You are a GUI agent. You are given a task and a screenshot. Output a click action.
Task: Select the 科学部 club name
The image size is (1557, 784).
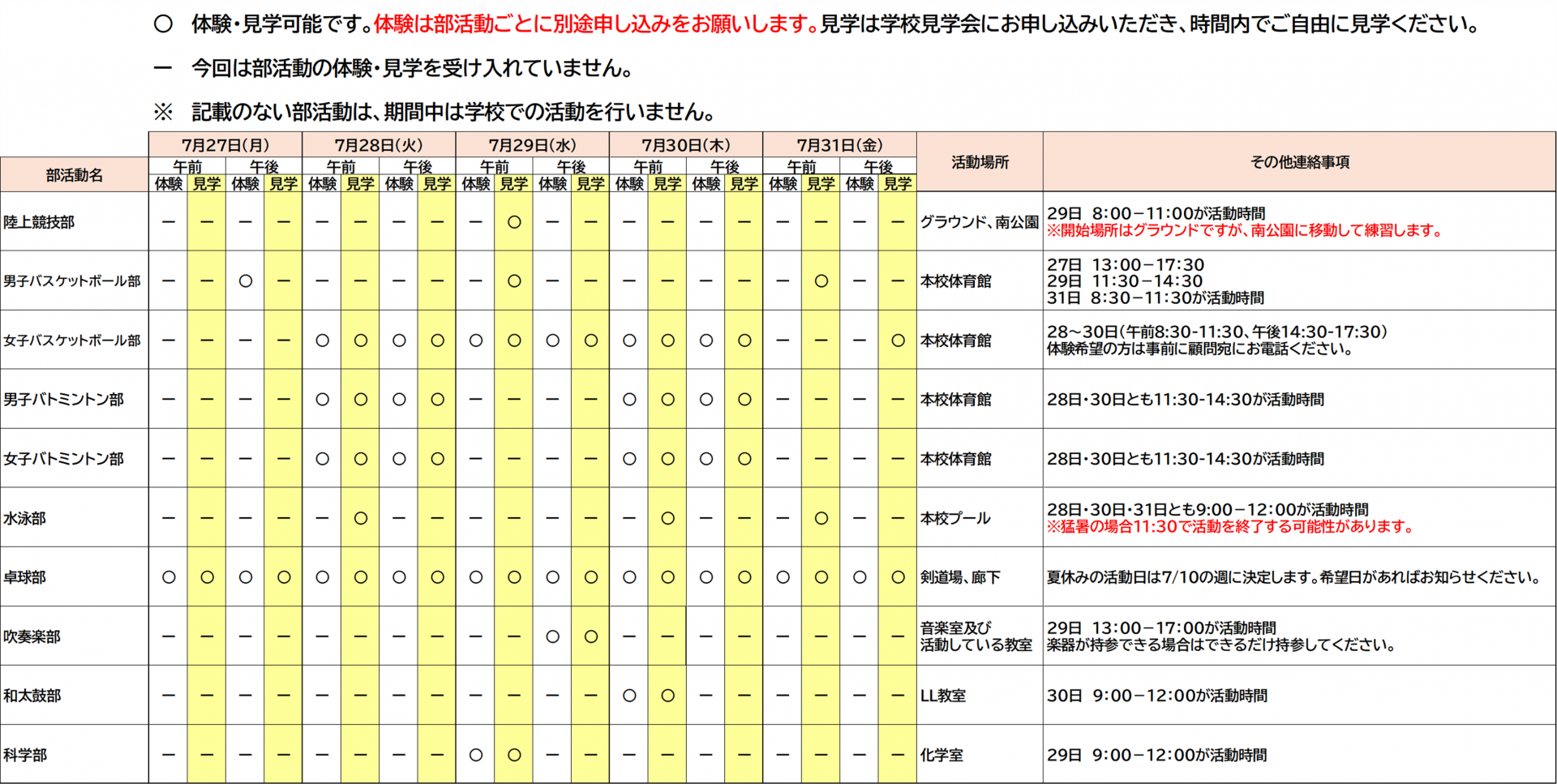click(24, 755)
